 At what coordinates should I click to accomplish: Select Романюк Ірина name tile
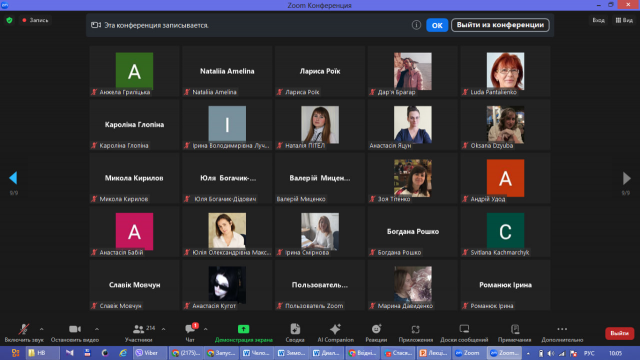tap(505, 285)
